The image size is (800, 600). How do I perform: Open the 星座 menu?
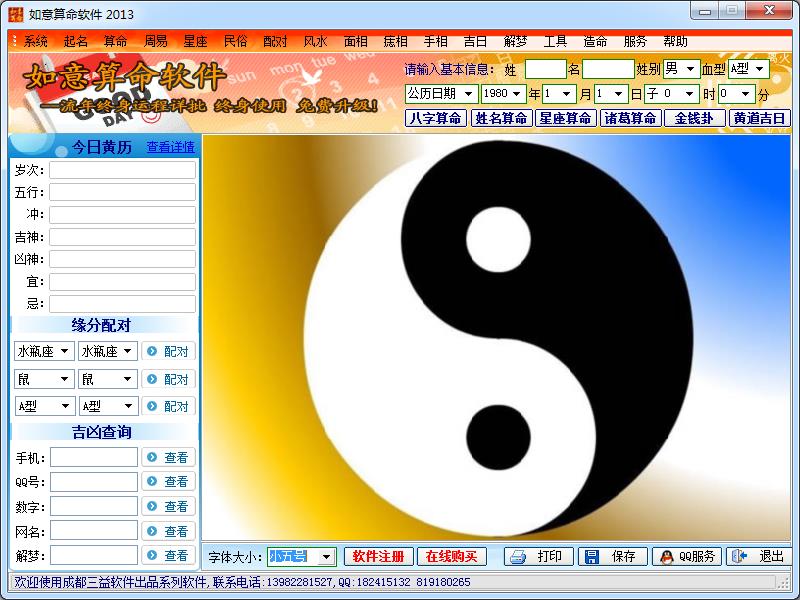click(195, 42)
